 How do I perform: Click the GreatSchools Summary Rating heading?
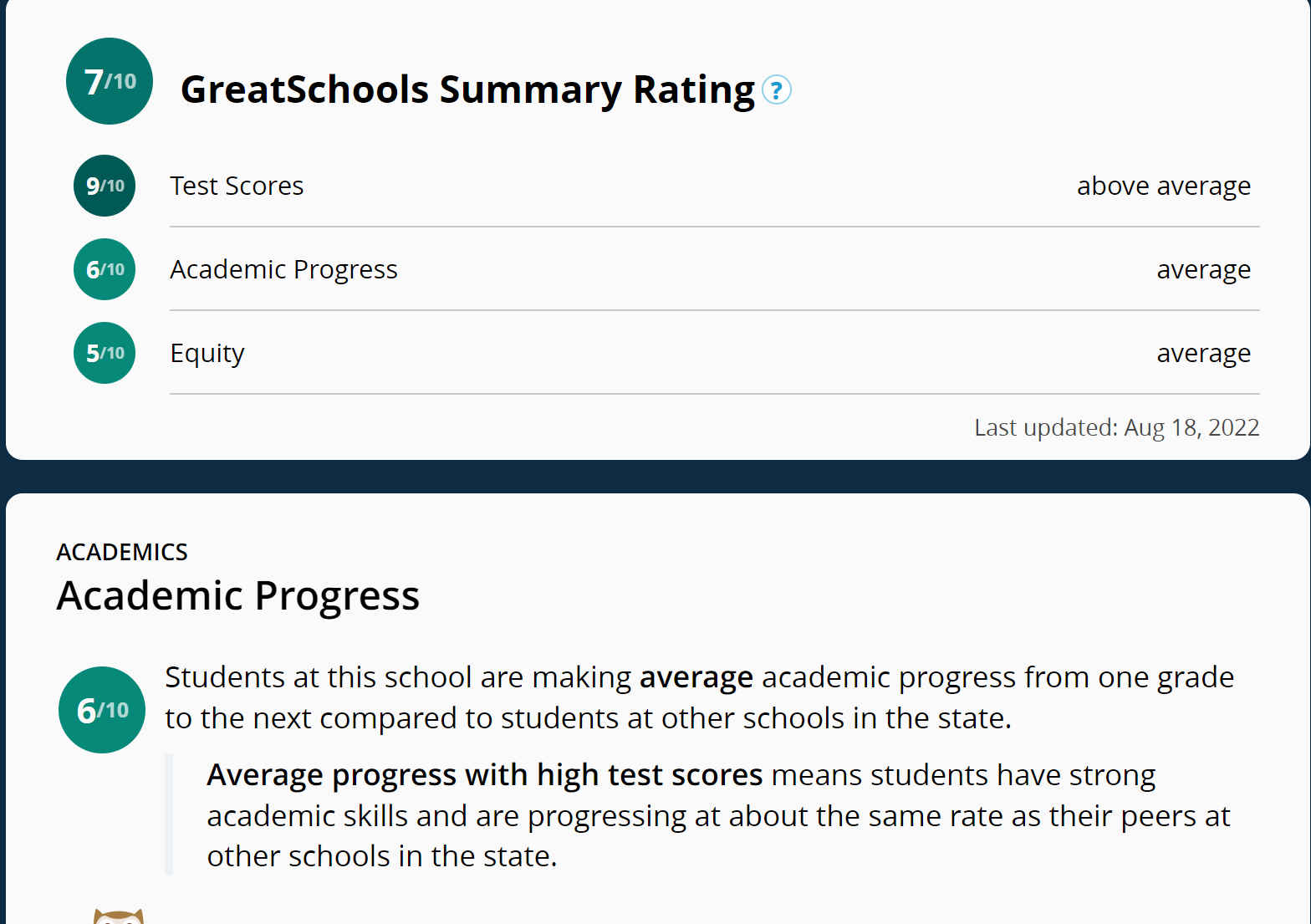tap(467, 89)
